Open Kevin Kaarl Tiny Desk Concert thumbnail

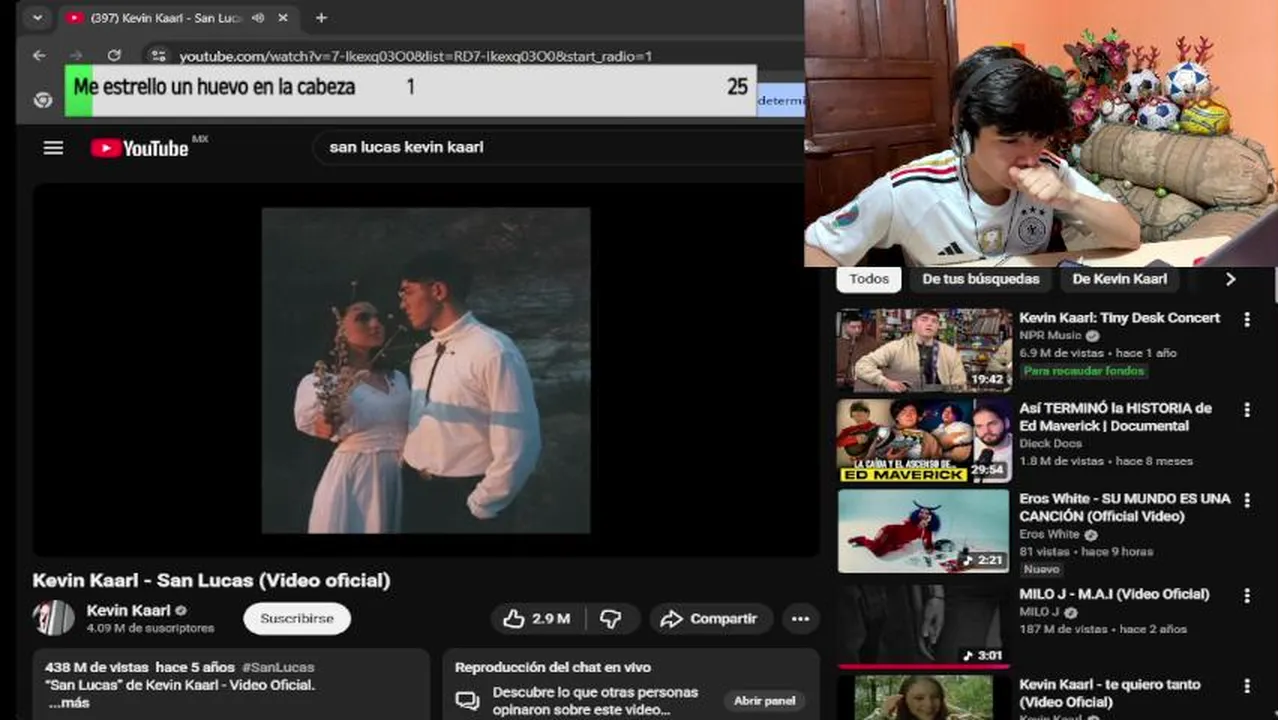click(924, 350)
